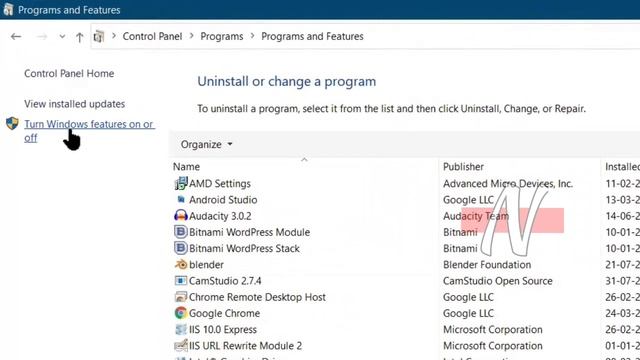Click the Google Chrome logo icon

(181, 313)
